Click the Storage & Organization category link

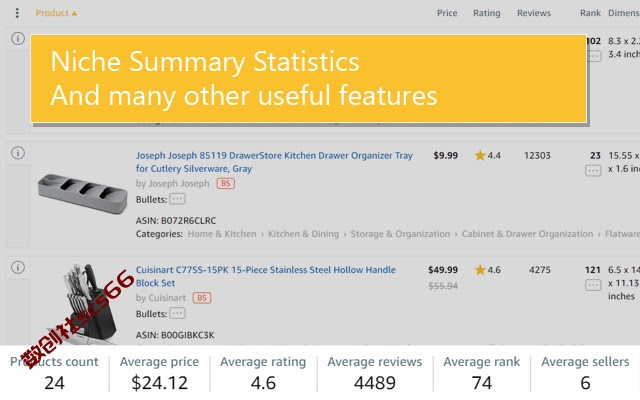(x=400, y=234)
